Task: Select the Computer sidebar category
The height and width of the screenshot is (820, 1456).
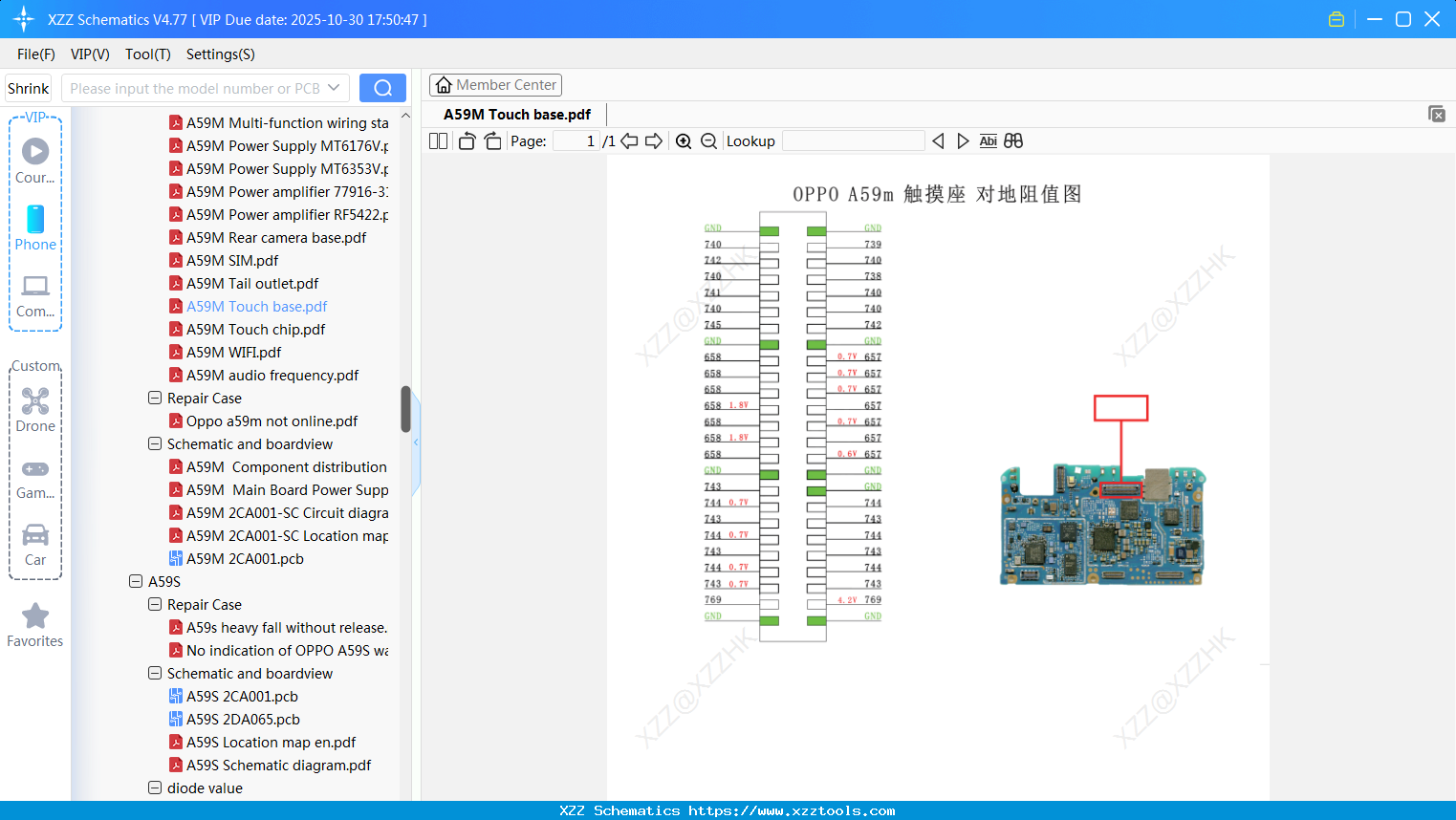Action: coord(35,296)
